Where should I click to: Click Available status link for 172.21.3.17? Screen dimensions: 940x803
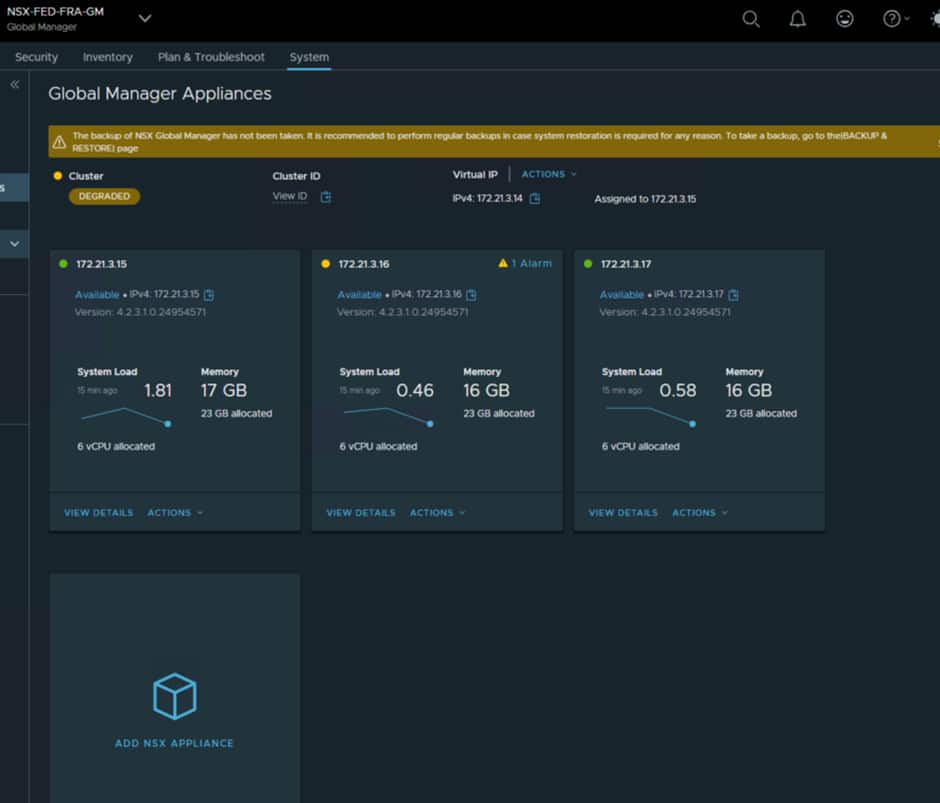coord(622,294)
